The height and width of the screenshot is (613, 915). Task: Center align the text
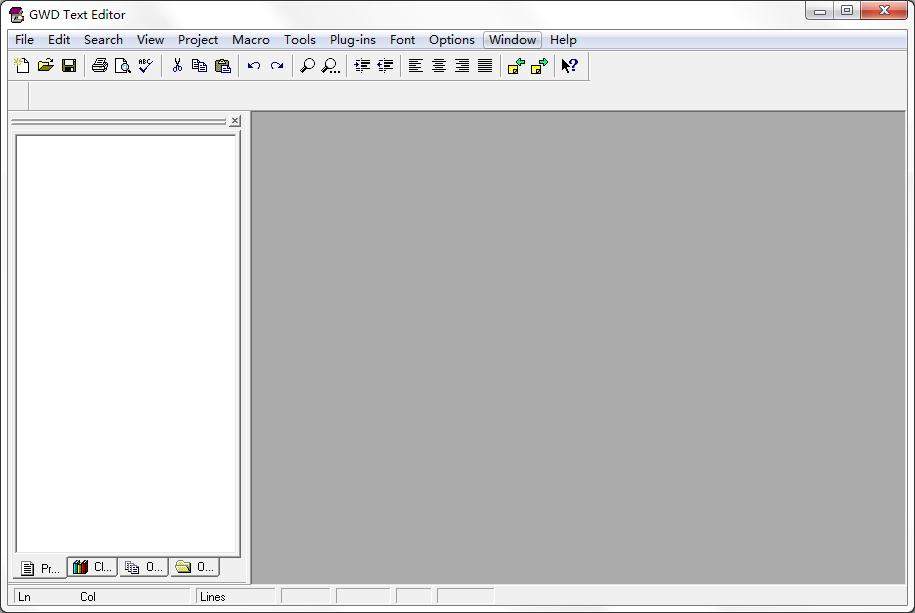coord(438,65)
